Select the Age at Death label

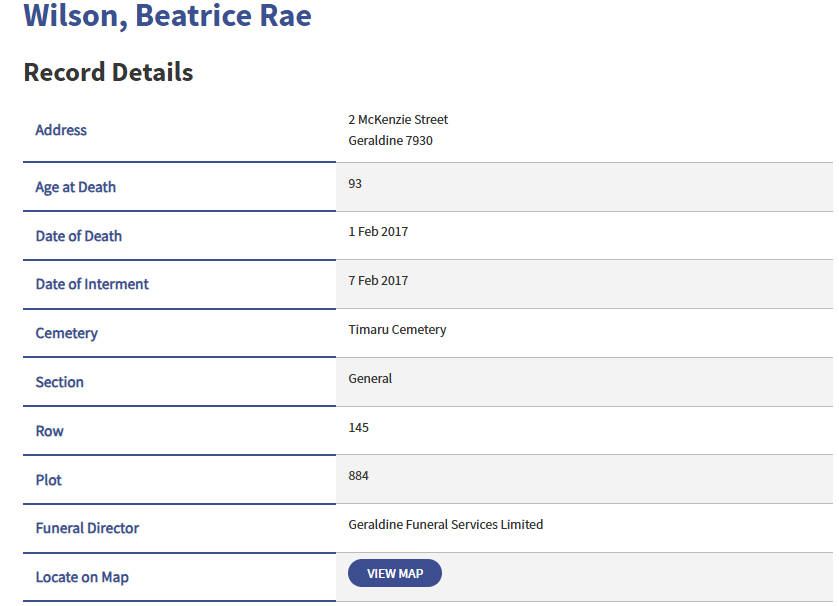(x=75, y=187)
